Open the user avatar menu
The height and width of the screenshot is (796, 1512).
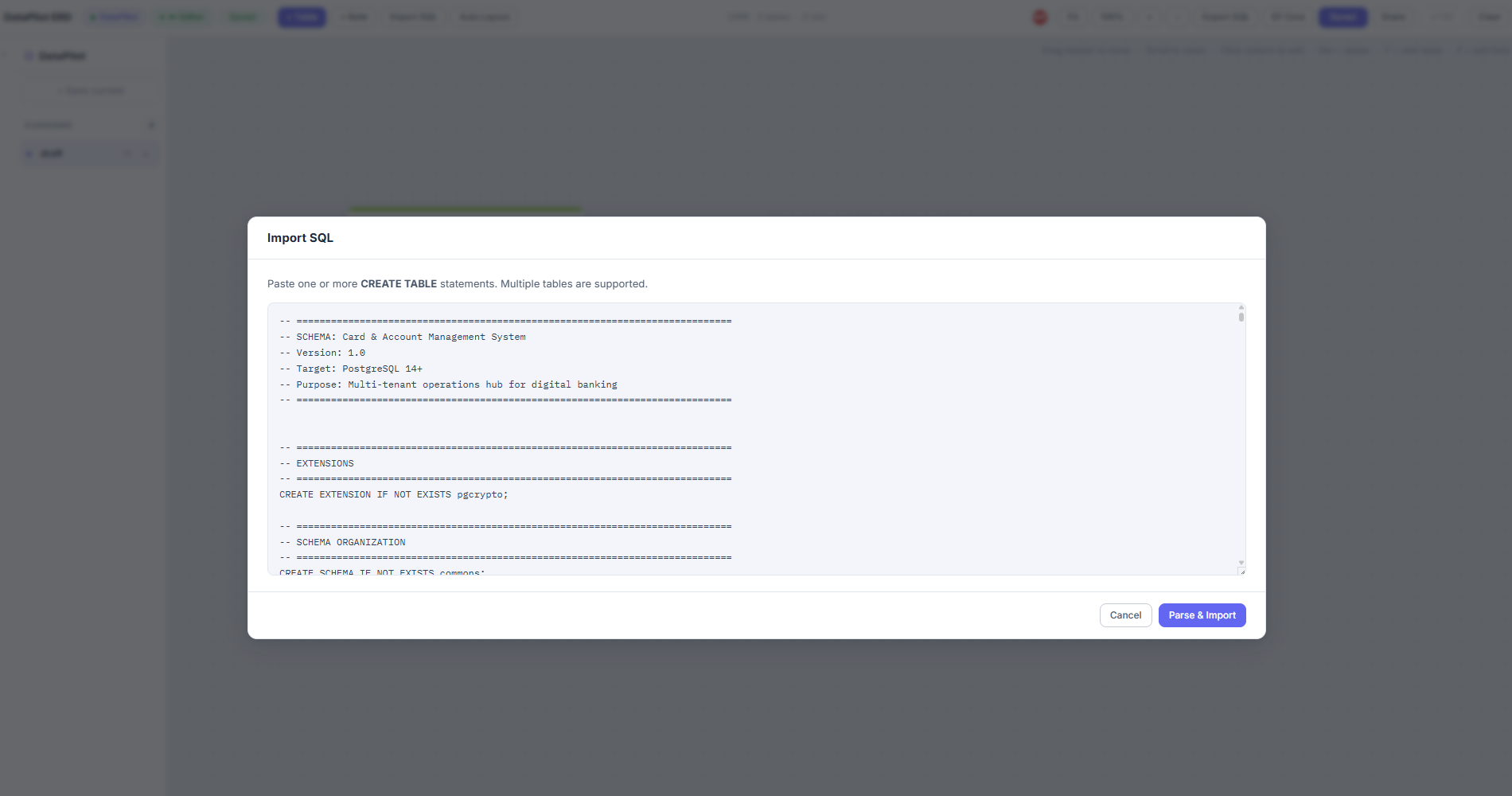point(1039,16)
